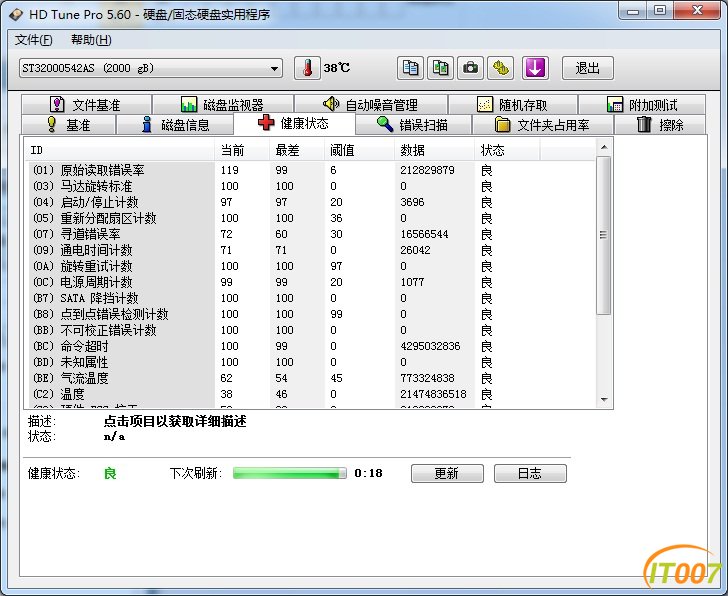This screenshot has width=728, height=596.
Task: Select row (BC) 命令超时
Action: (x=311, y=346)
